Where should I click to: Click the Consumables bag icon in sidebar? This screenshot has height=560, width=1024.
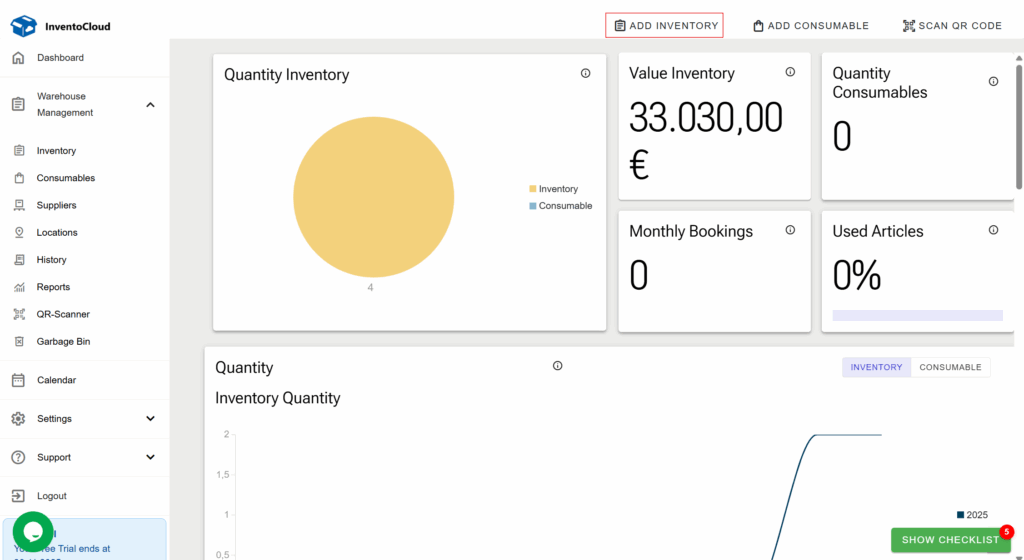coord(20,178)
